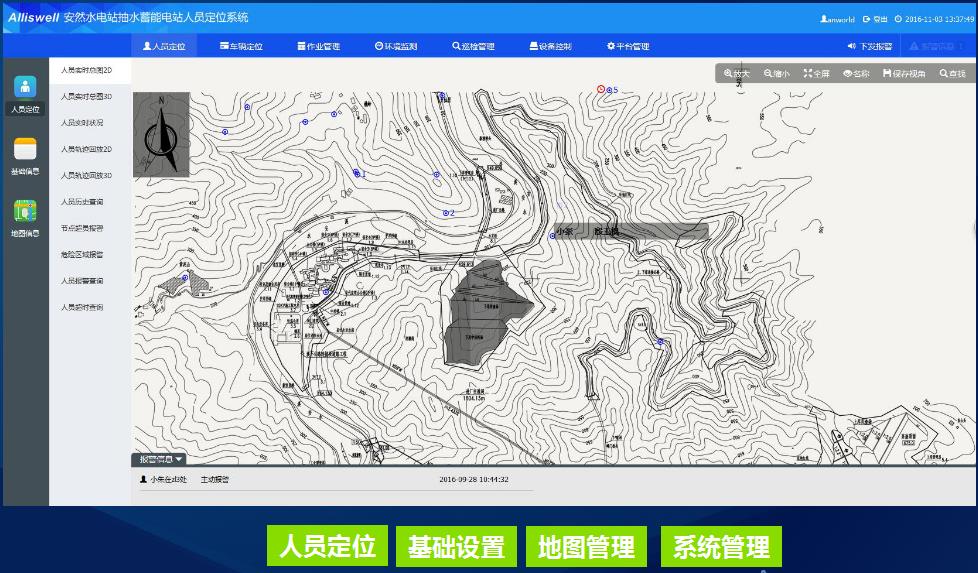Open the 查找 search tool
This screenshot has width=978, height=573.
click(952, 74)
